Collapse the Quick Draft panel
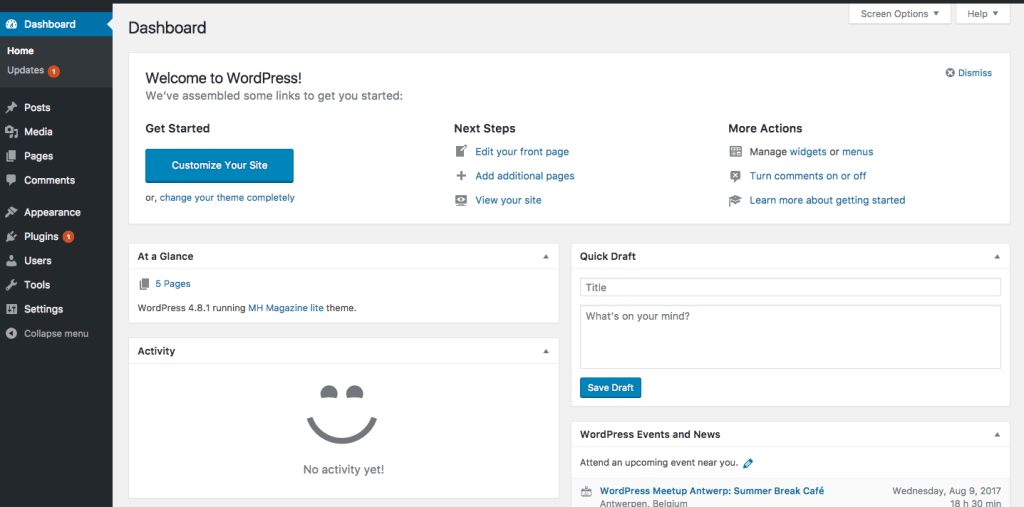 coord(997,257)
